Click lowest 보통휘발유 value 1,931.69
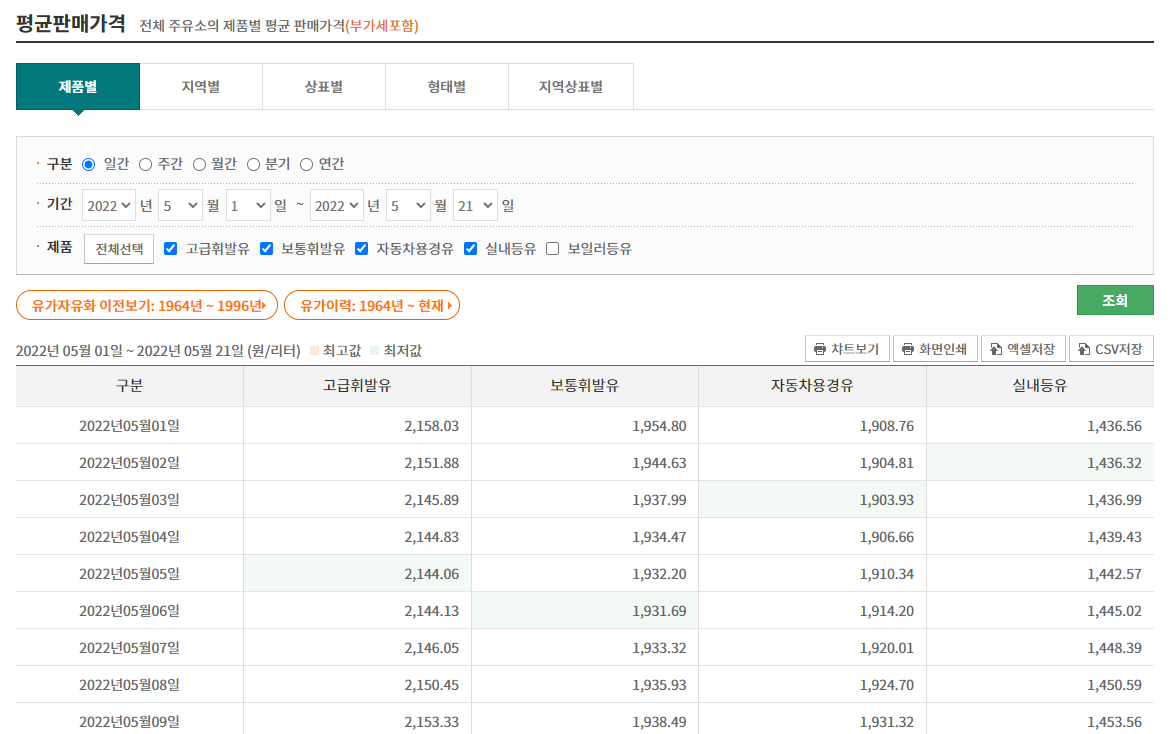Viewport: 1175px width, 734px height. [659, 611]
